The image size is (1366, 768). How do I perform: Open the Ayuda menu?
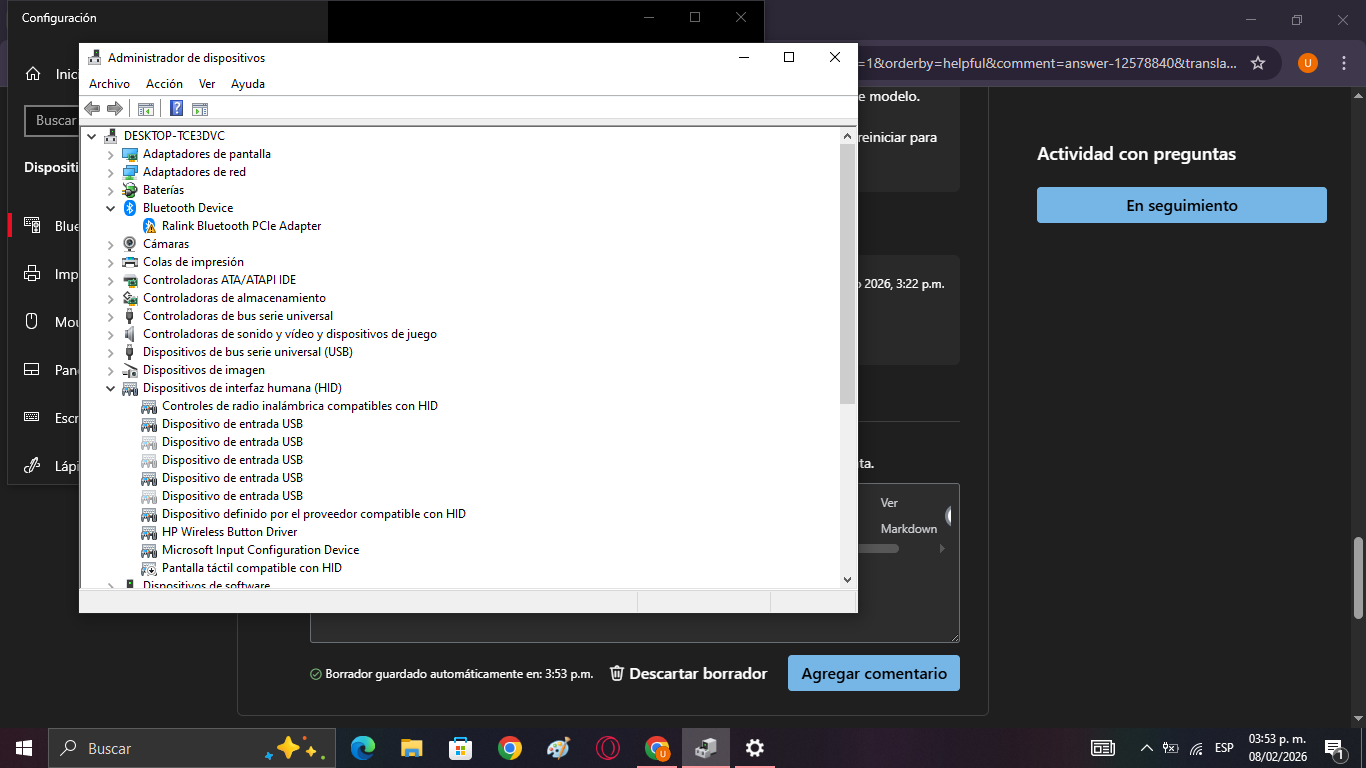[x=248, y=84]
